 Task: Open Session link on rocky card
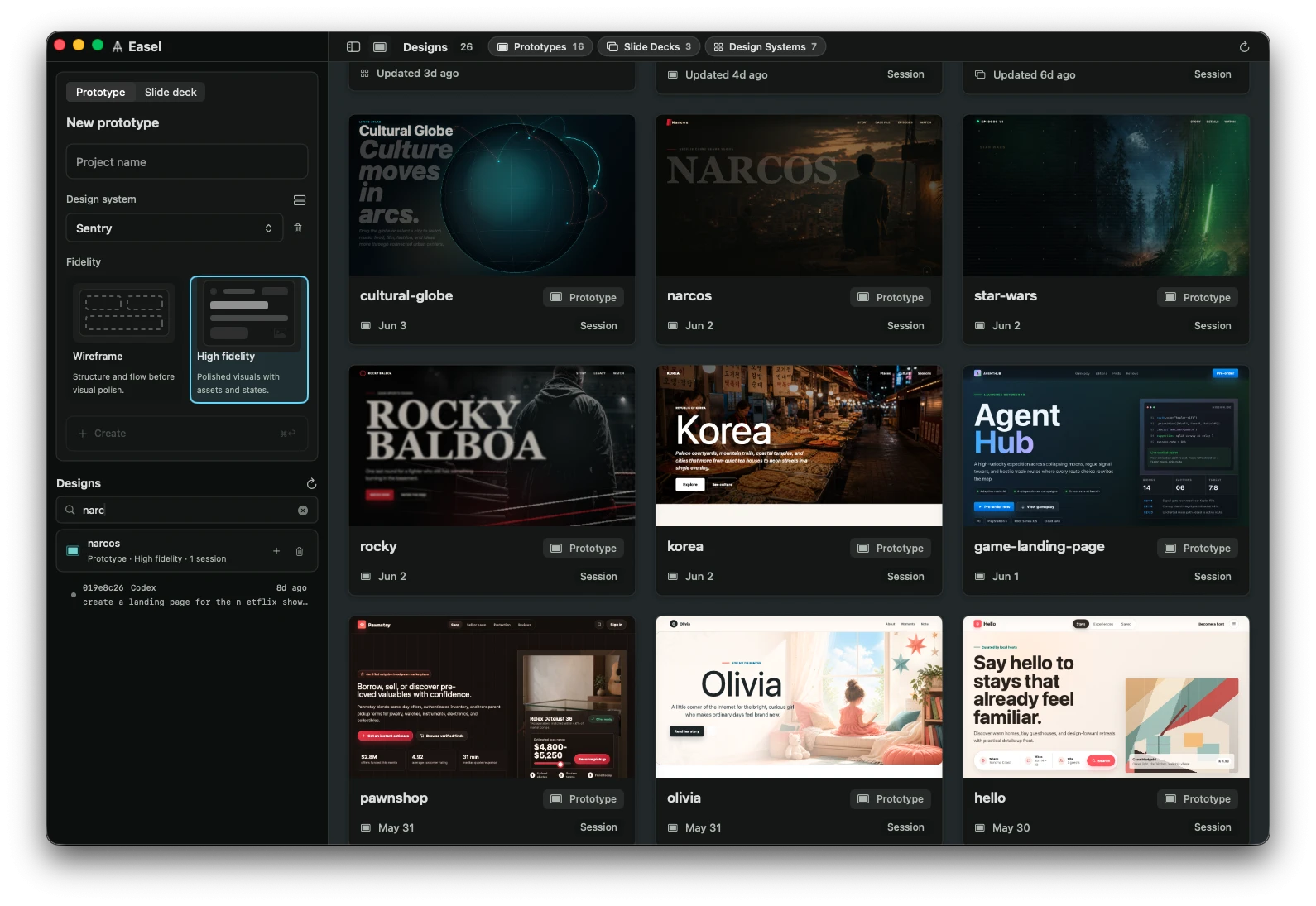click(598, 577)
